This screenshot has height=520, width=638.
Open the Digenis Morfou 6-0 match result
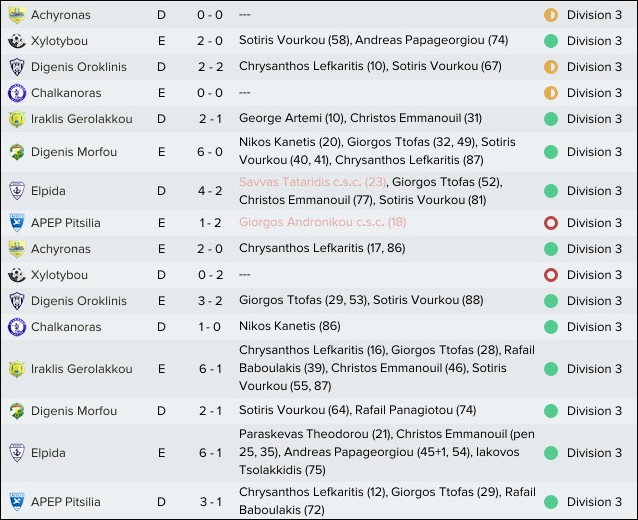coord(210,152)
